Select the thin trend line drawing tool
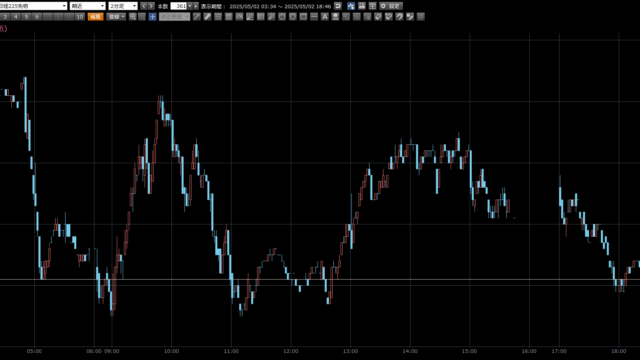 pyautogui.click(x=197, y=17)
